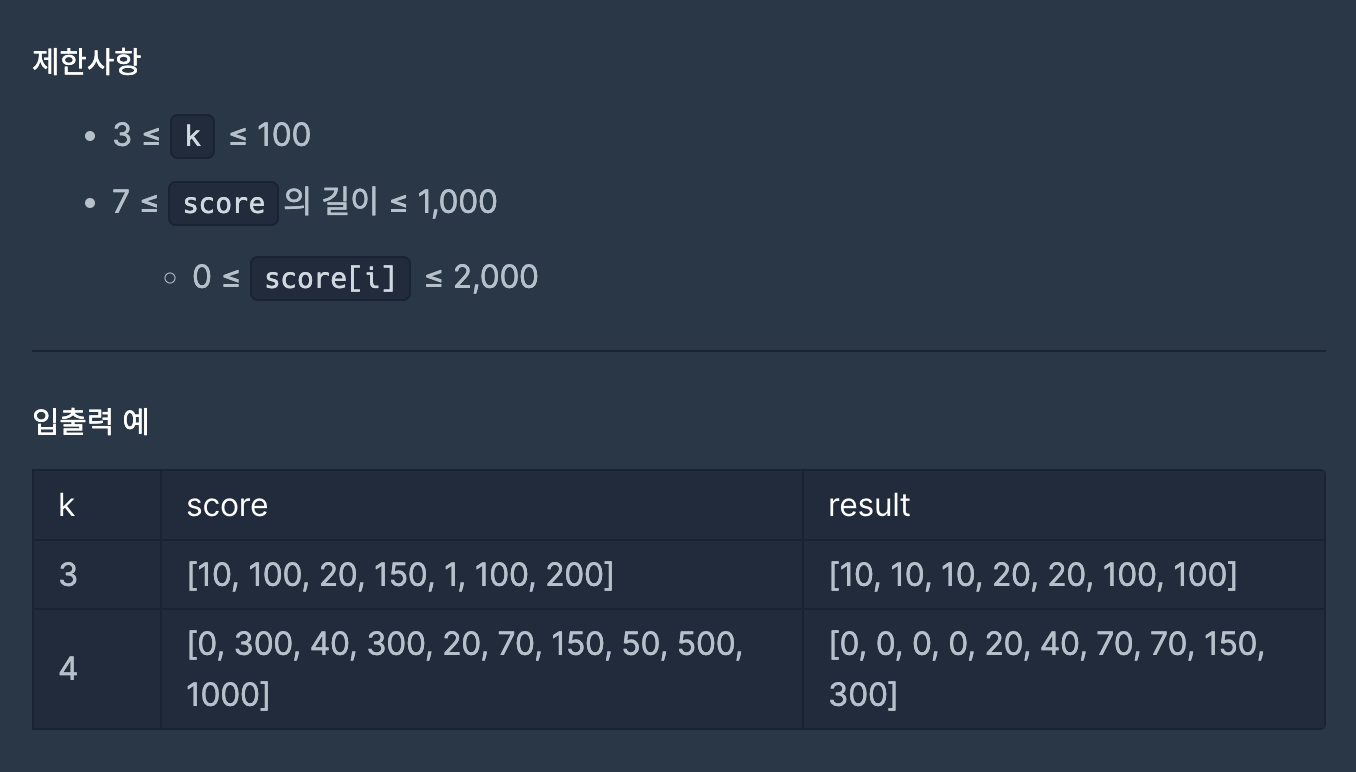This screenshot has width=1356, height=772.
Task: Click k value 3 in first row
Action: click(x=68, y=575)
